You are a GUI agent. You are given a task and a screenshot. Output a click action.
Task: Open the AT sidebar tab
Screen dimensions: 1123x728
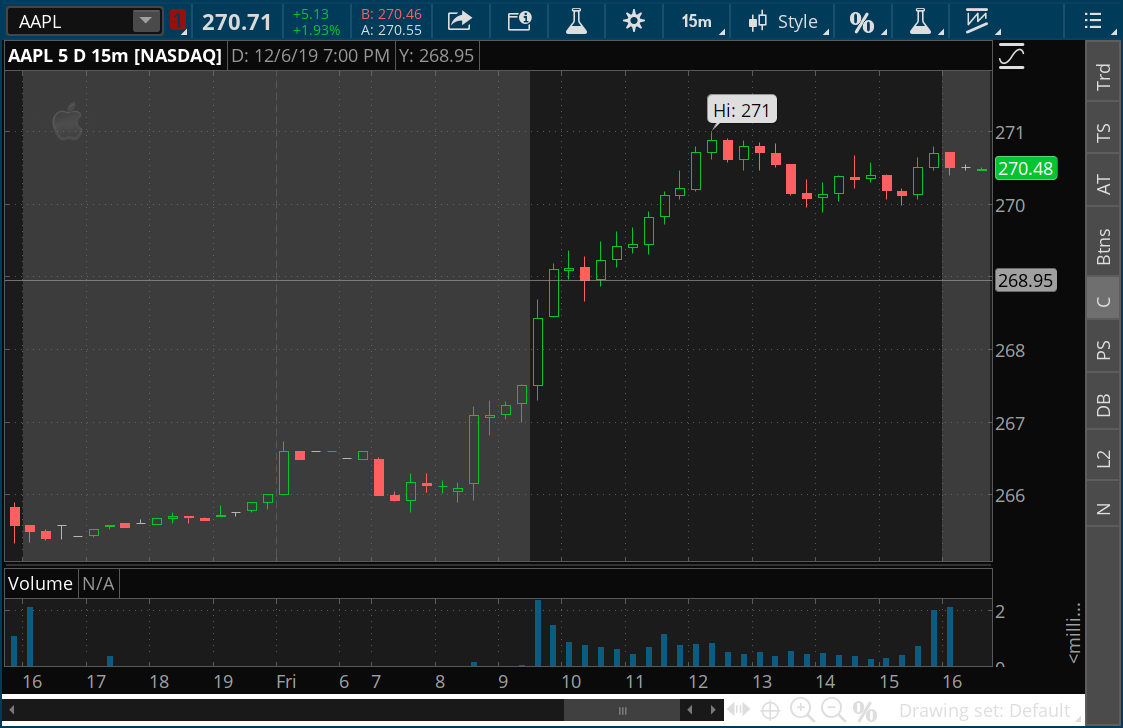coord(1103,184)
